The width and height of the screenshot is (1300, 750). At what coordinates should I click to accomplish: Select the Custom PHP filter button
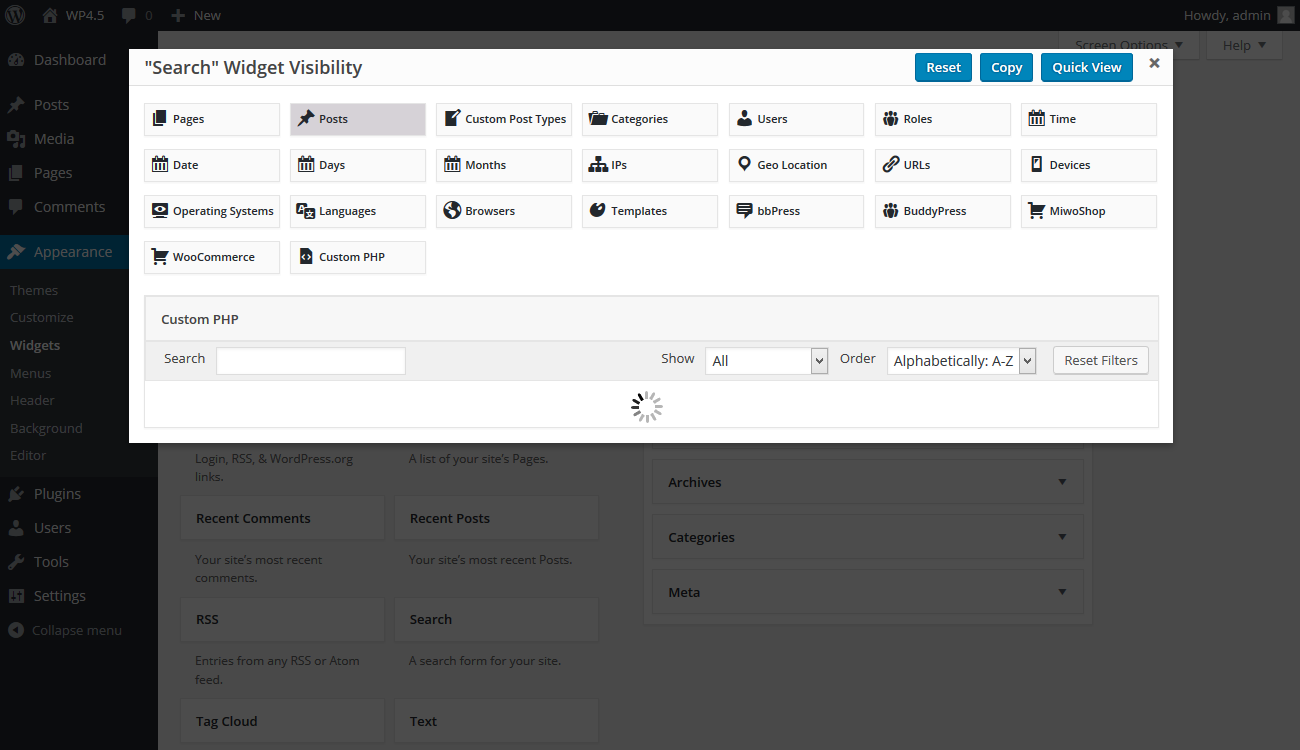(x=358, y=257)
